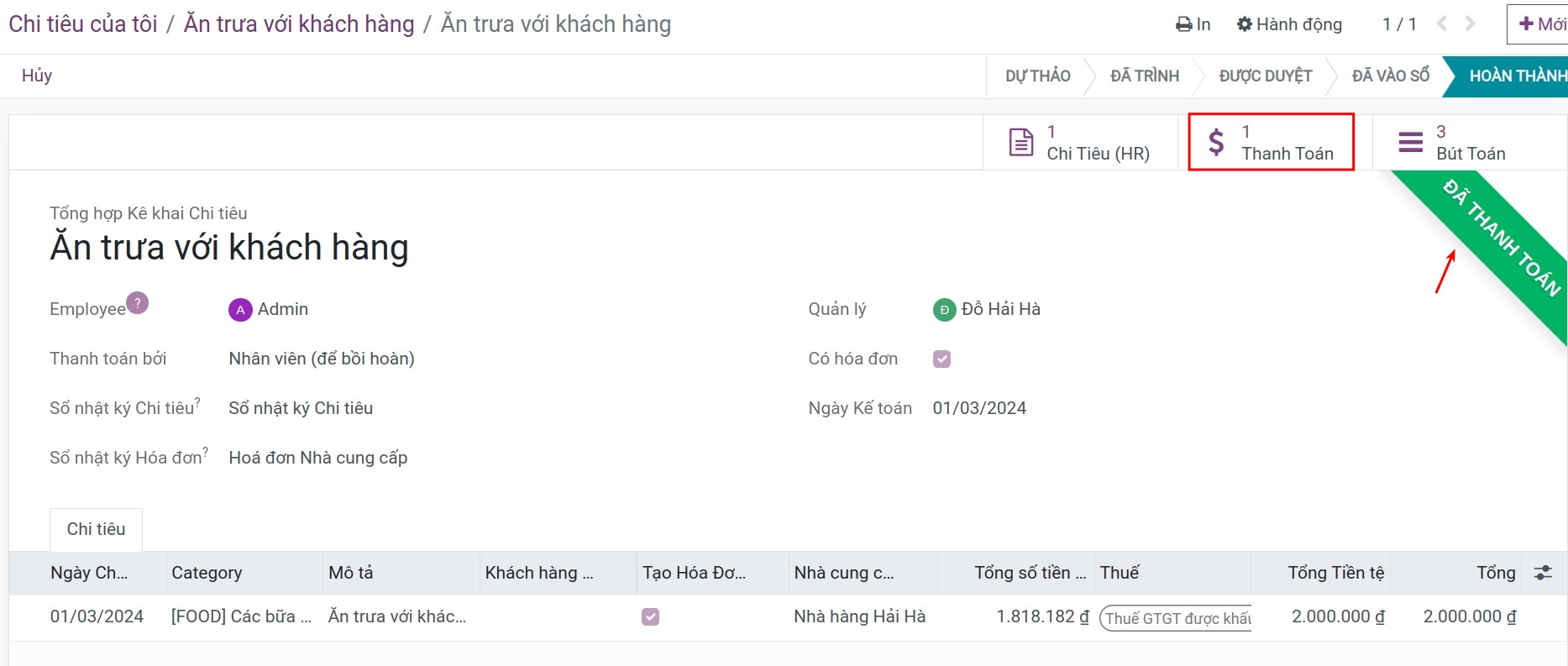Click the Hủy cancel button
Image resolution: width=1568 pixels, height=666 pixels.
[37, 76]
